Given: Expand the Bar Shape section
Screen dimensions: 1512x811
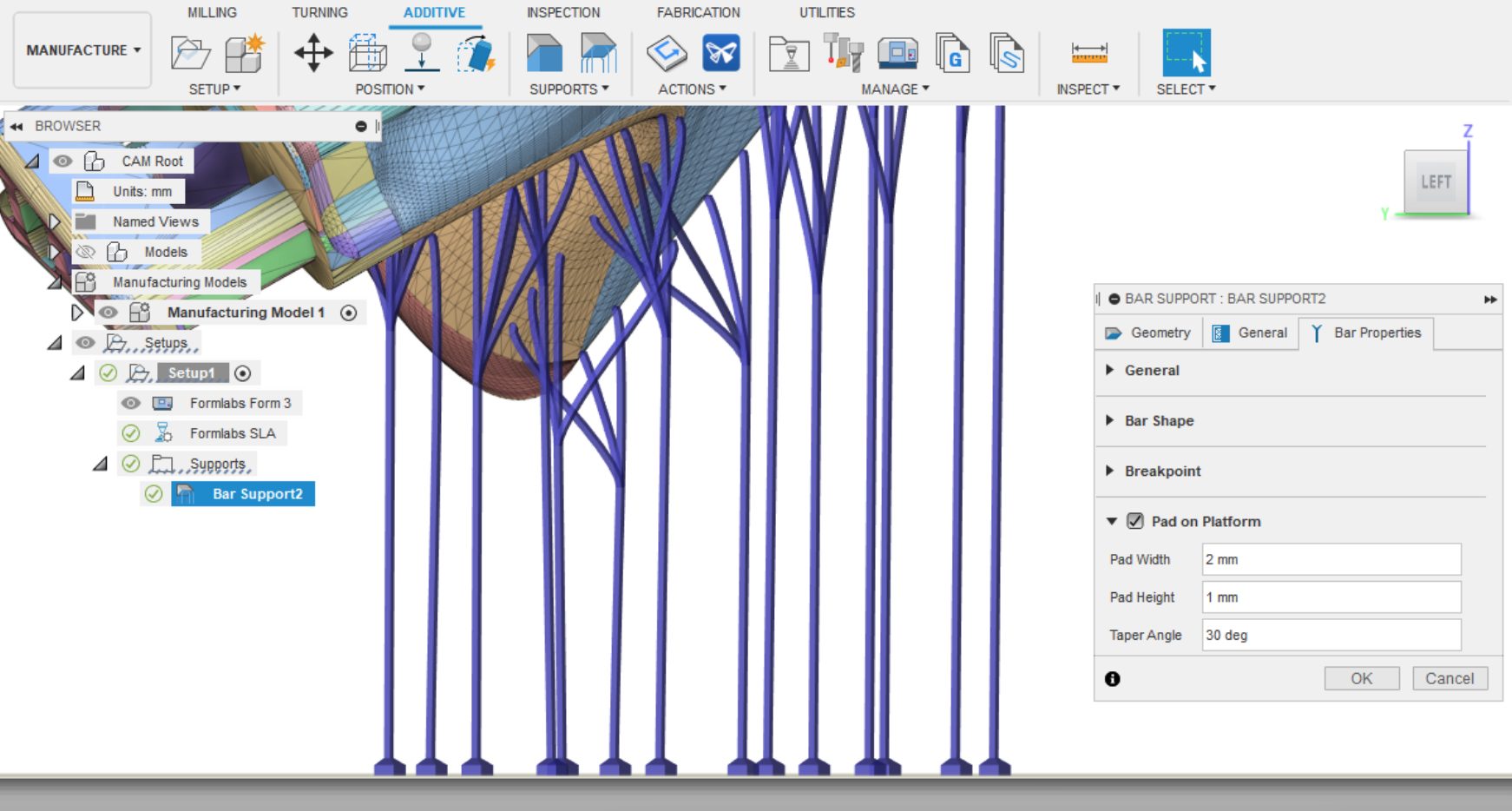Looking at the screenshot, I should 1110,420.
